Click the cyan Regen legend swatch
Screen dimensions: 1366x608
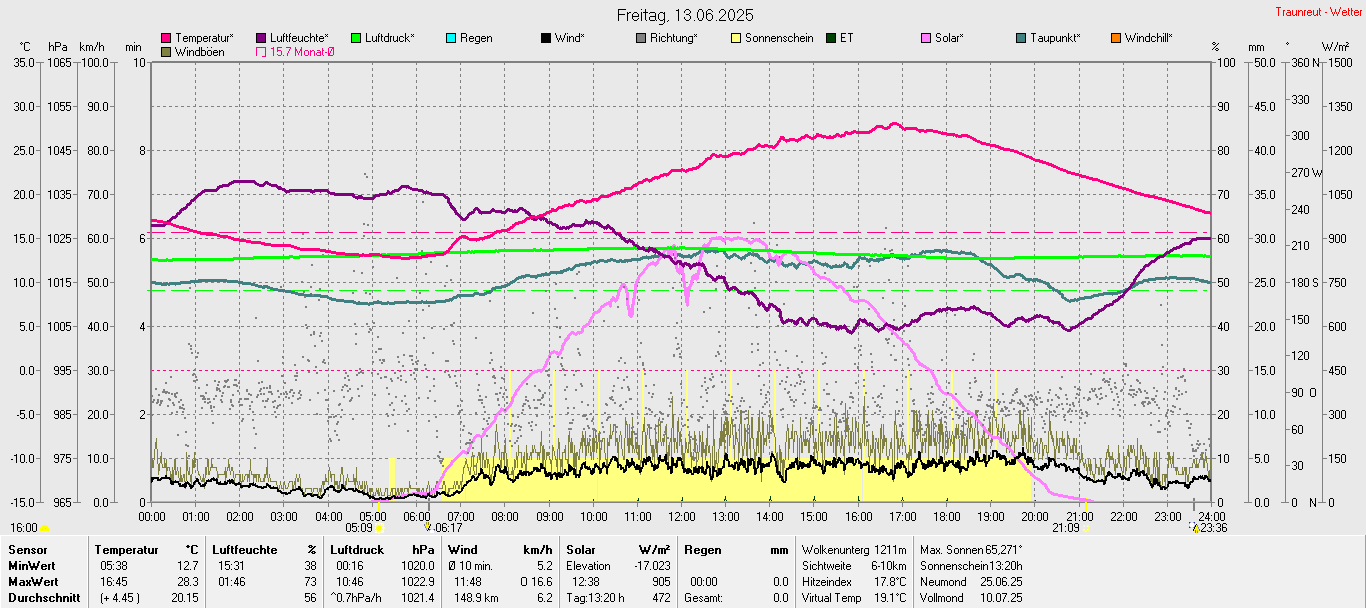point(451,38)
